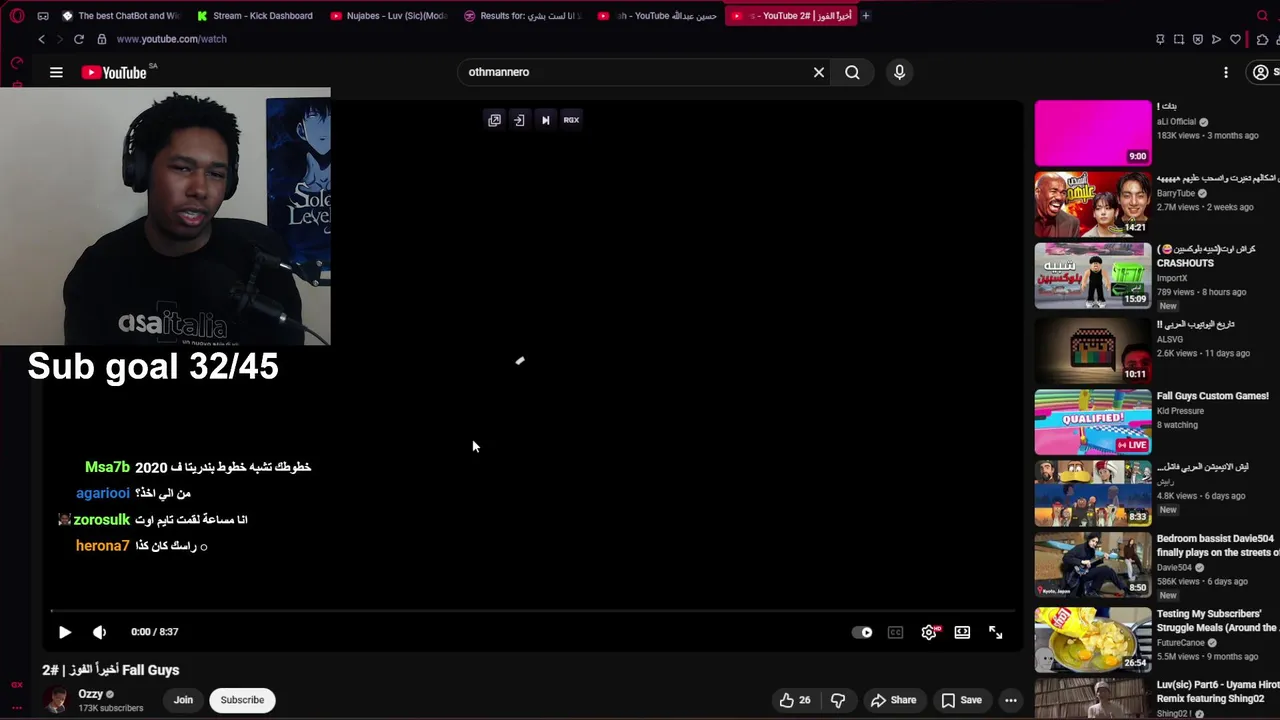Viewport: 1280px width, 720px height.
Task: Click the video title Fall Guys
Action: 111,670
